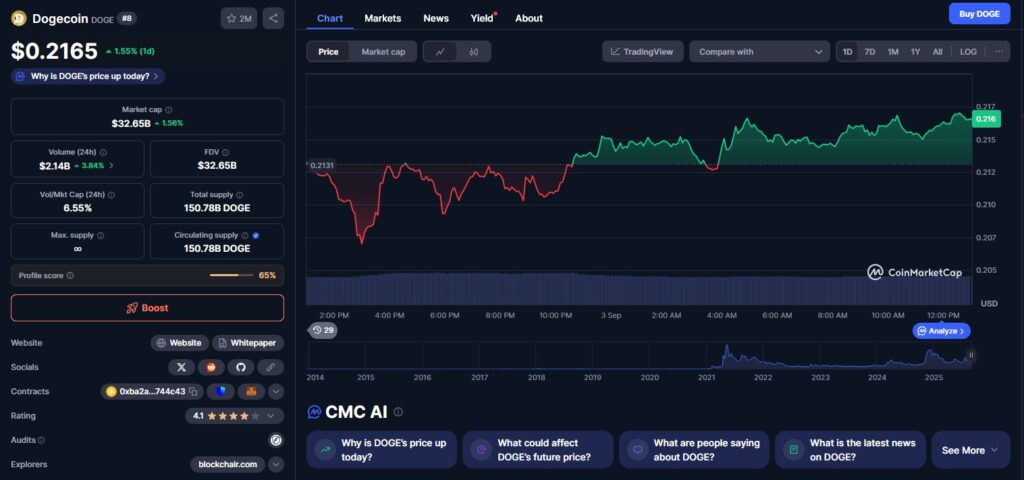Open TradingView chart button
Screen dimensions: 1024x480
pos(643,52)
